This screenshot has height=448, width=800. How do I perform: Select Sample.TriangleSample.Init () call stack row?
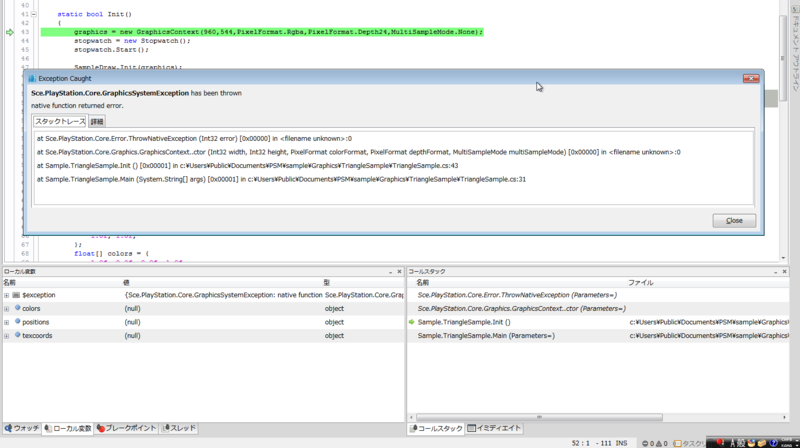[598, 322]
